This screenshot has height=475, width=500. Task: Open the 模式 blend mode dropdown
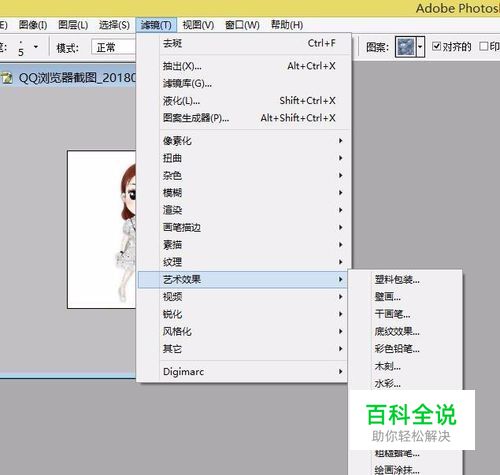point(114,47)
